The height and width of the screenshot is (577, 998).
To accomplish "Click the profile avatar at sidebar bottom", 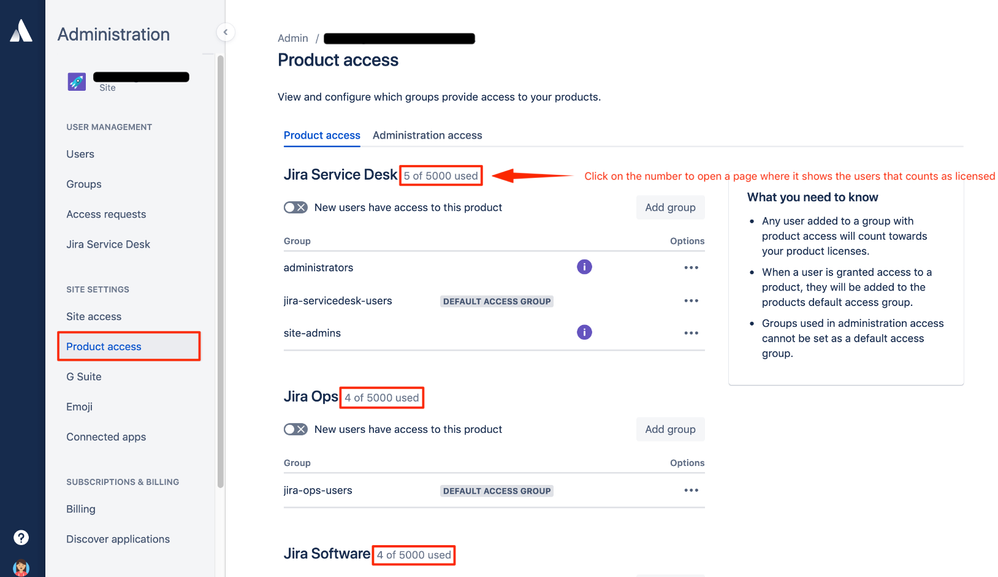I will tap(22, 566).
